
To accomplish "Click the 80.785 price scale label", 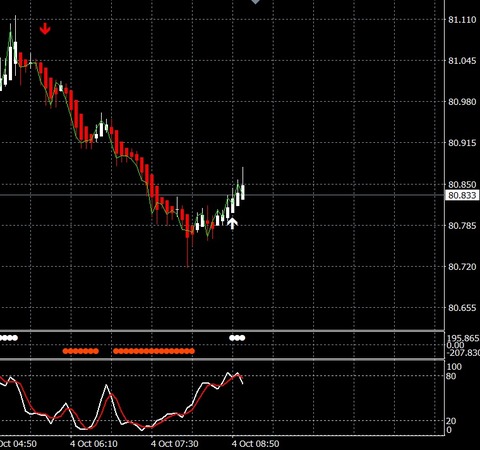I will [462, 226].
